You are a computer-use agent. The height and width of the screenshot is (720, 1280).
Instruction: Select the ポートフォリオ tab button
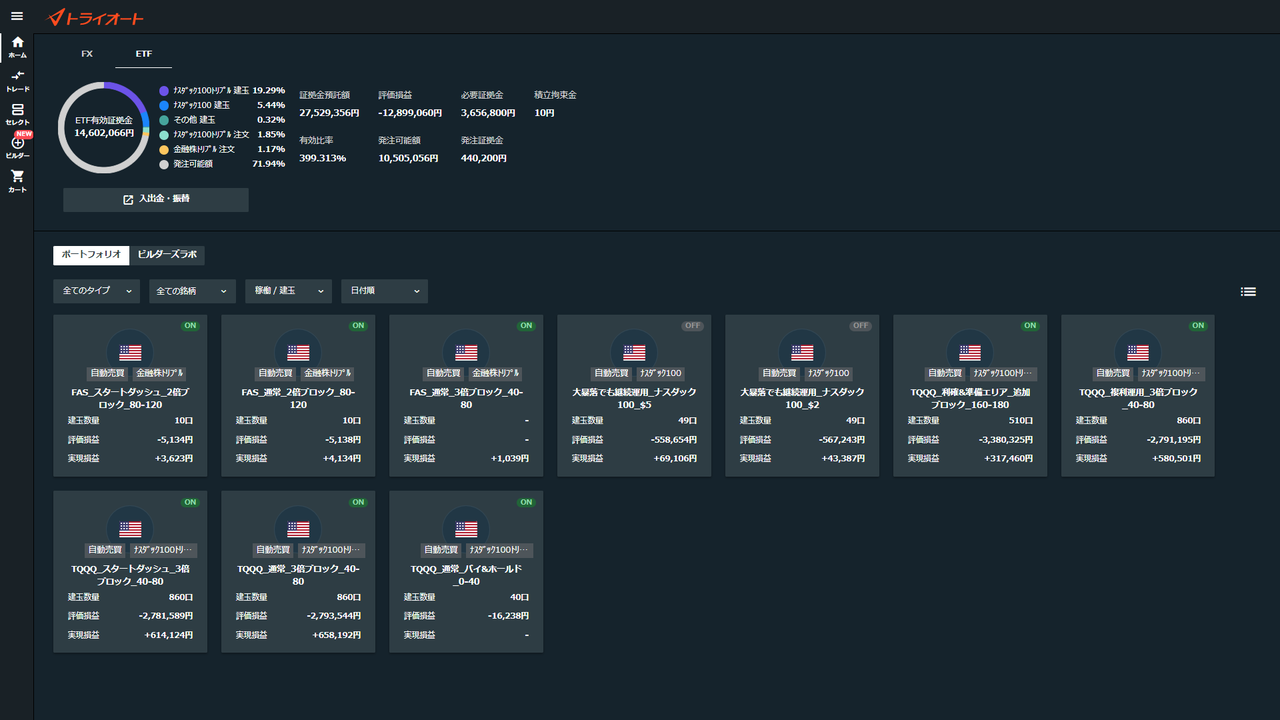[91, 255]
